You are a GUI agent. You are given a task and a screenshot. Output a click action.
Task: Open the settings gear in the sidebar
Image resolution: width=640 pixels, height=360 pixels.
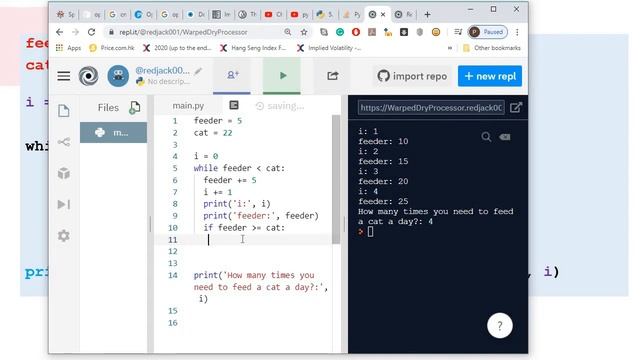(x=64, y=236)
